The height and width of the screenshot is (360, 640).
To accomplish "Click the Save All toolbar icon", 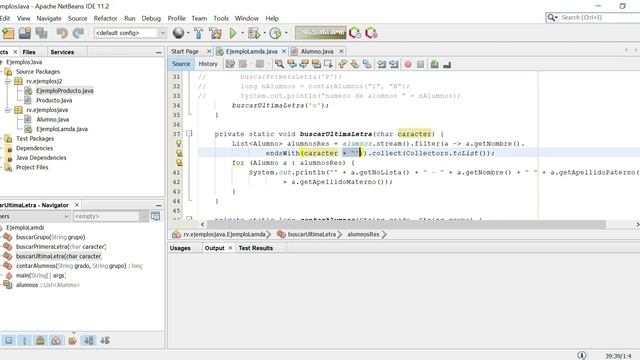I will pyautogui.click(x=41, y=33).
